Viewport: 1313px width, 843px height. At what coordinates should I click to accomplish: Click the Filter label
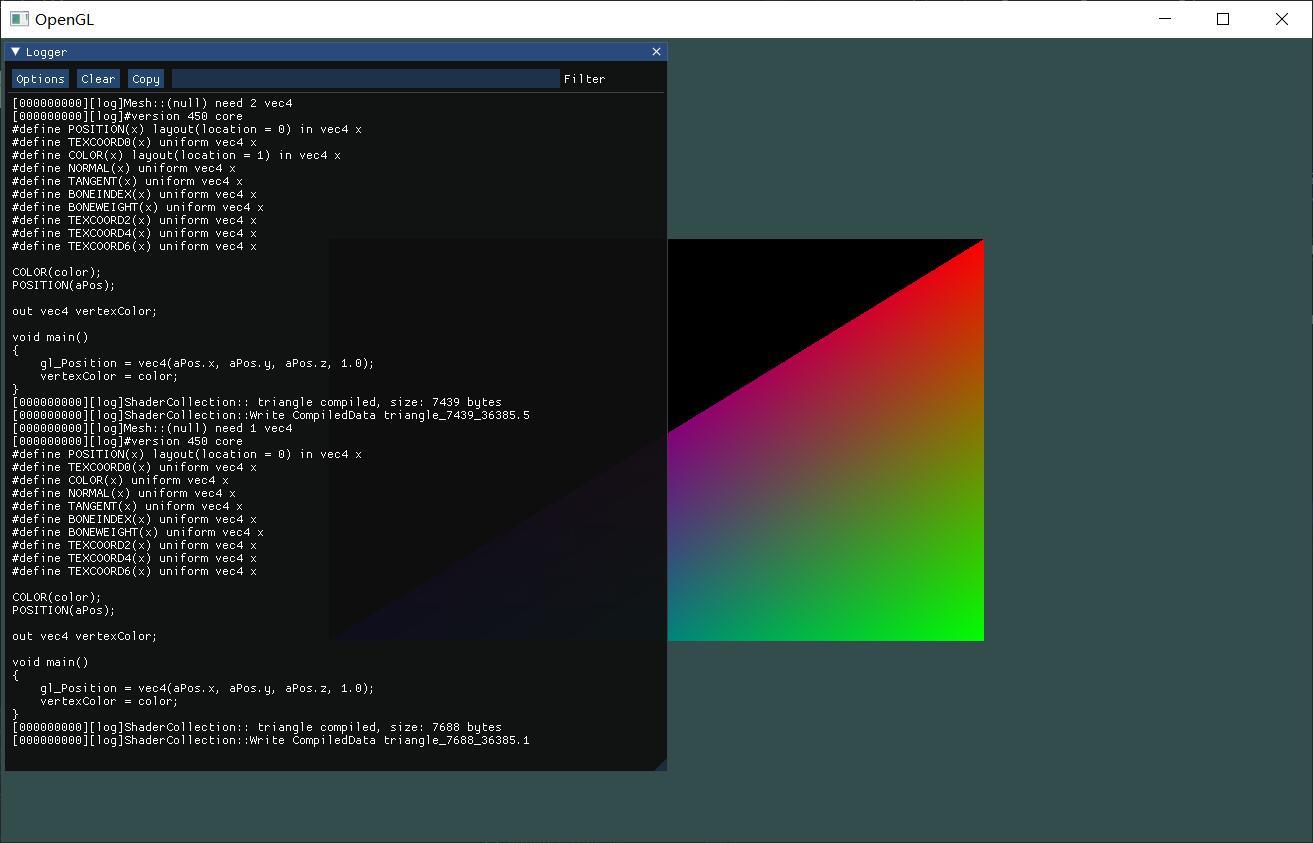point(584,79)
